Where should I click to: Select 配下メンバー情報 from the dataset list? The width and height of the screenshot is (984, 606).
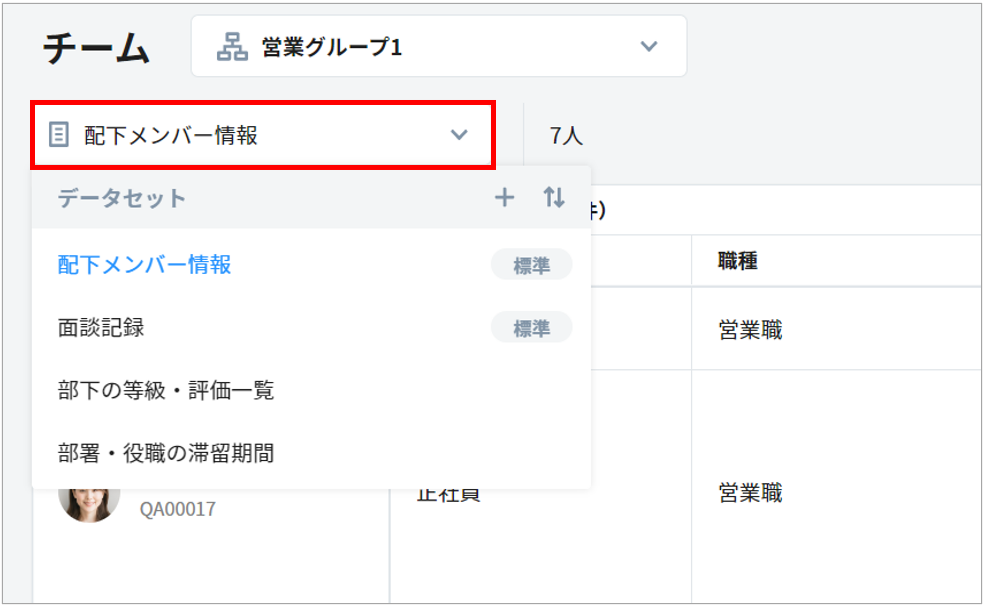145,264
